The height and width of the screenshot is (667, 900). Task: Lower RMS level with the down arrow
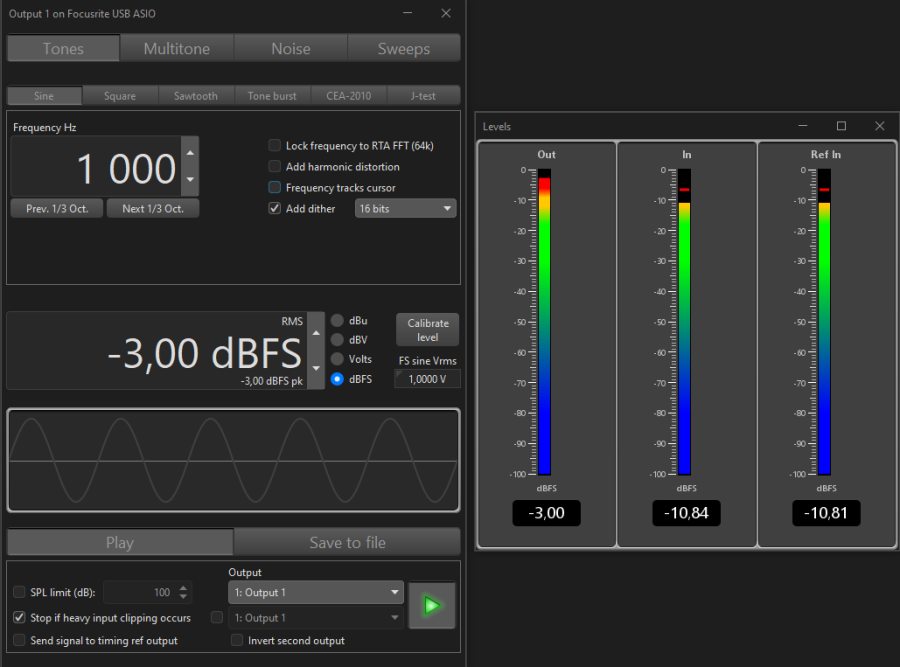pos(316,369)
